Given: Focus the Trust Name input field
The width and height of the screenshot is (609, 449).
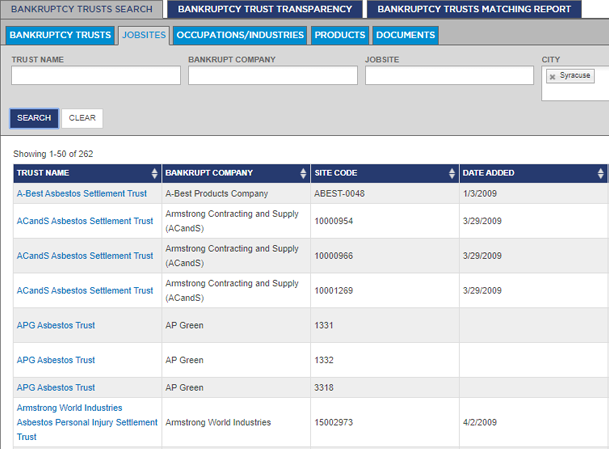Looking at the screenshot, I should click(96, 75).
